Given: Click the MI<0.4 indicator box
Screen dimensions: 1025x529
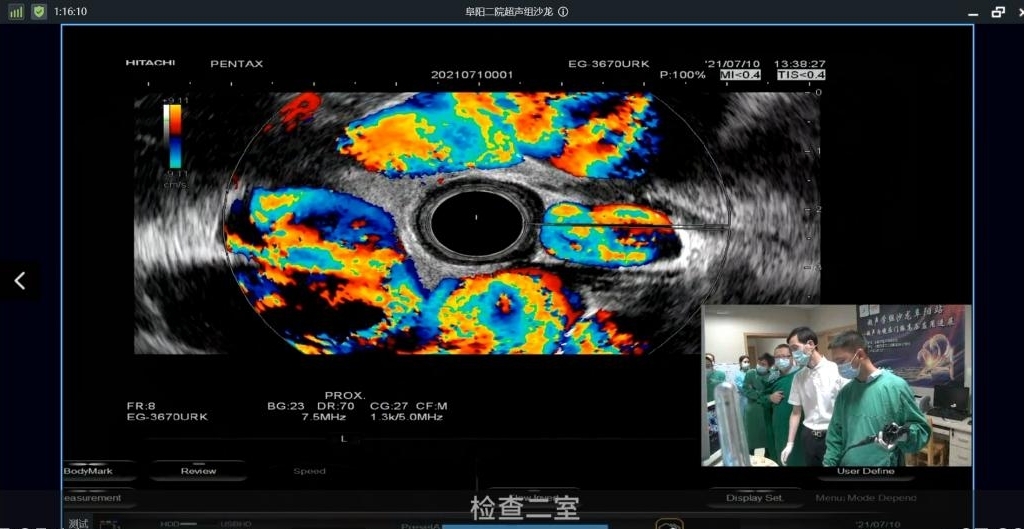Looking at the screenshot, I should pos(738,75).
